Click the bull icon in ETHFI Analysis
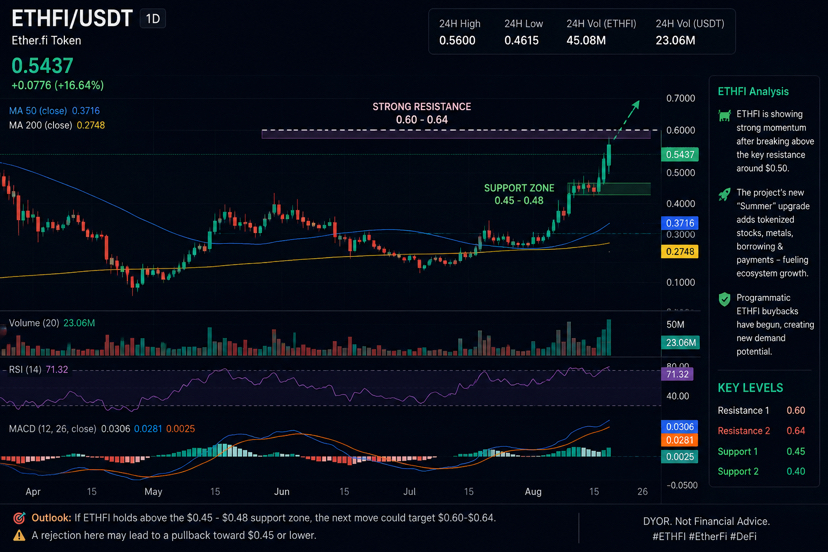The image size is (828, 552). click(724, 115)
